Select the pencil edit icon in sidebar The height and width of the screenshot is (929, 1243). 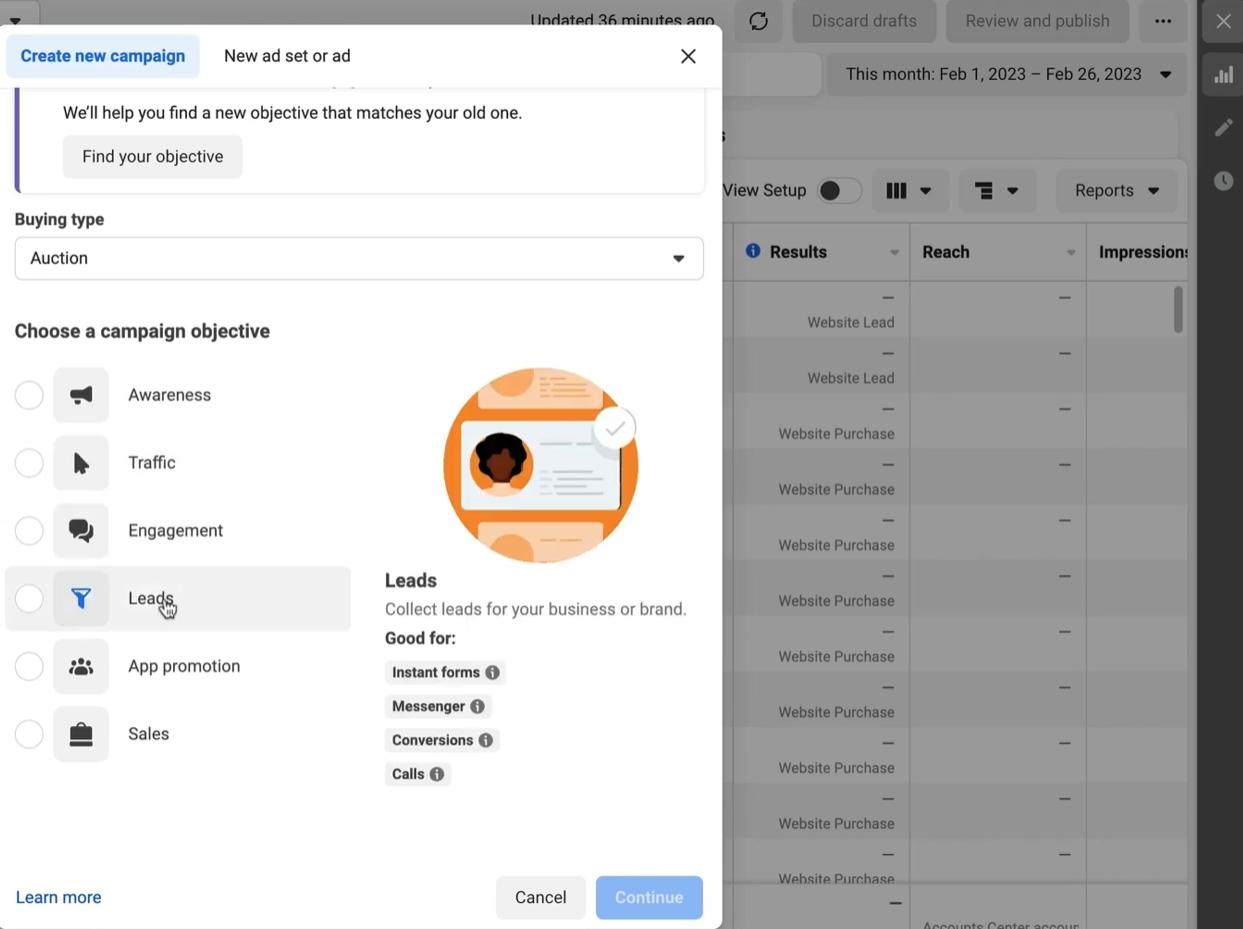[x=1223, y=128]
